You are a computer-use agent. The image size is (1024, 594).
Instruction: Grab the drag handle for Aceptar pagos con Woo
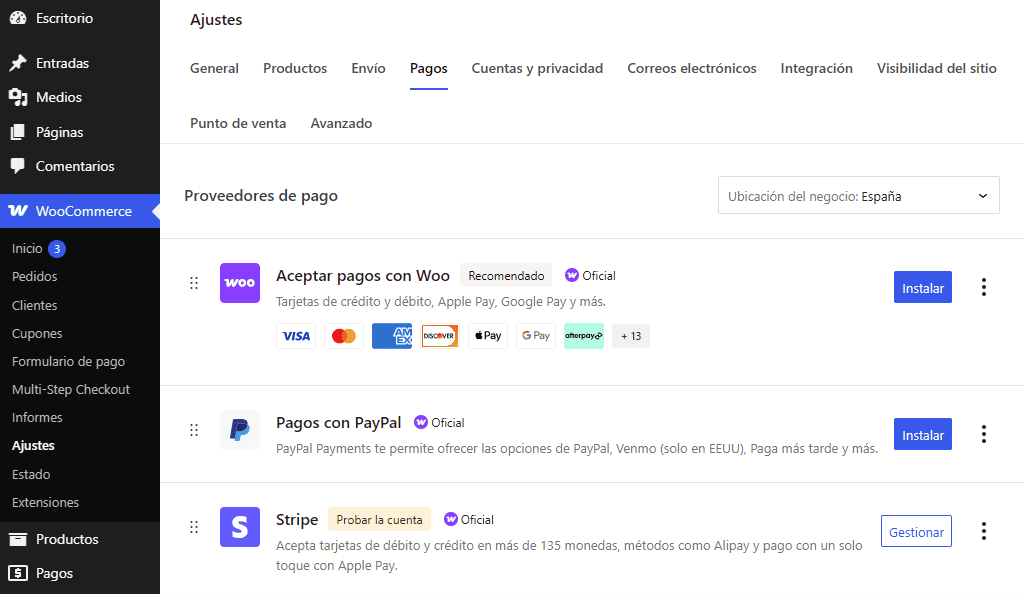coord(194,283)
